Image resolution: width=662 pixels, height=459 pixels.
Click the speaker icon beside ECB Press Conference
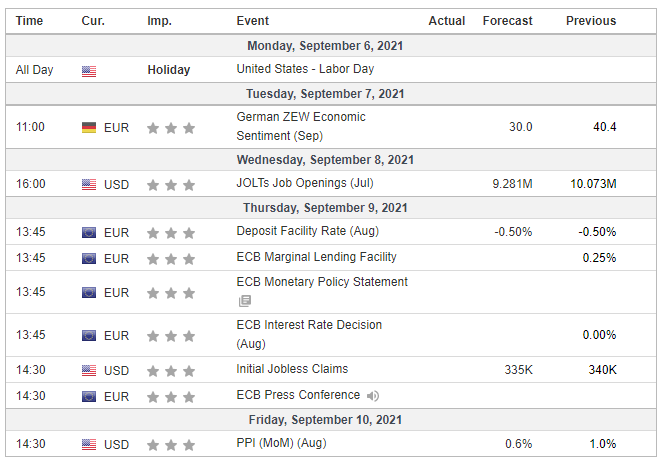373,396
